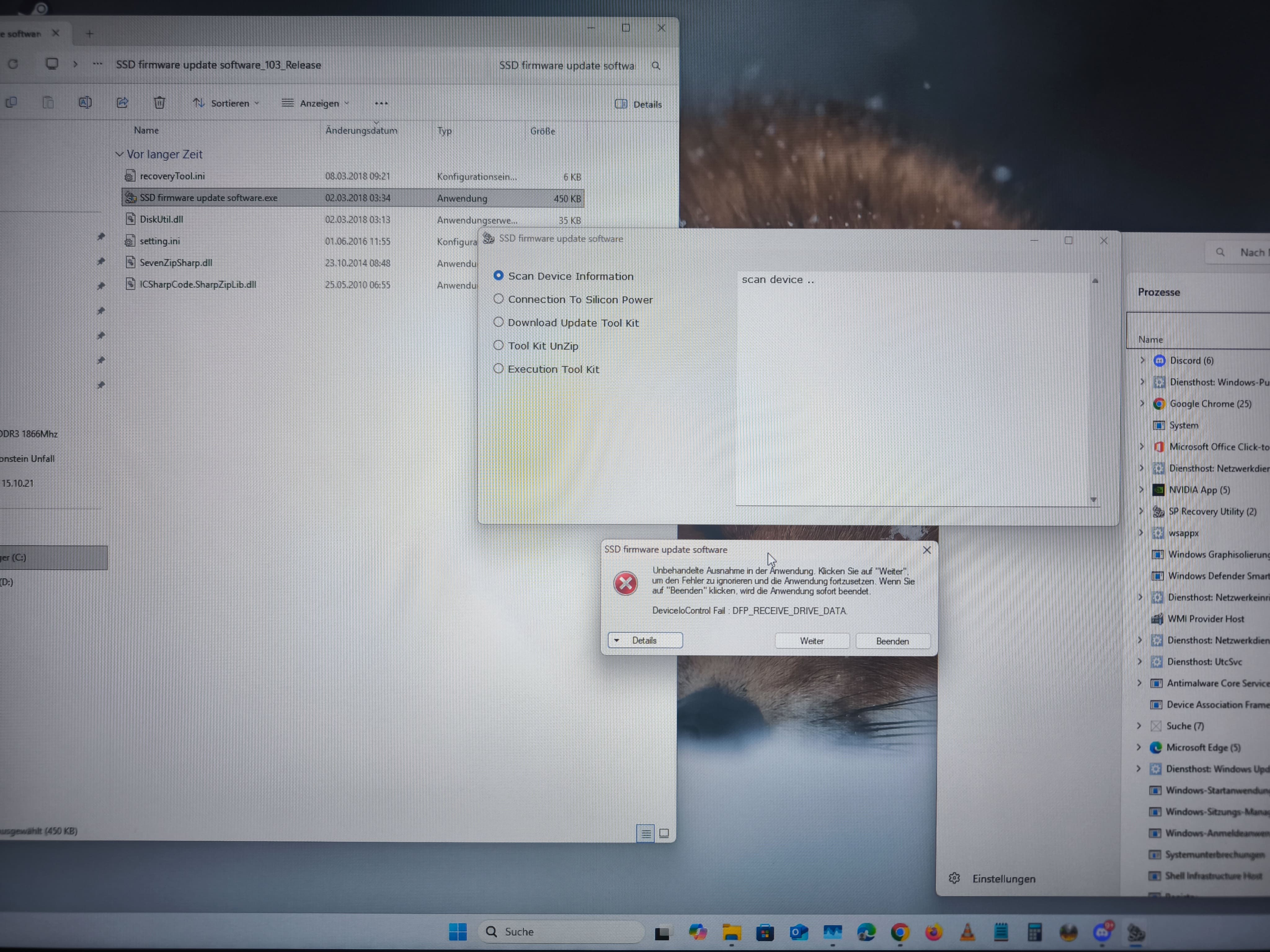Image resolution: width=1270 pixels, height=952 pixels.
Task: Click the refresh icon in Explorer address bar
Action: tap(13, 64)
